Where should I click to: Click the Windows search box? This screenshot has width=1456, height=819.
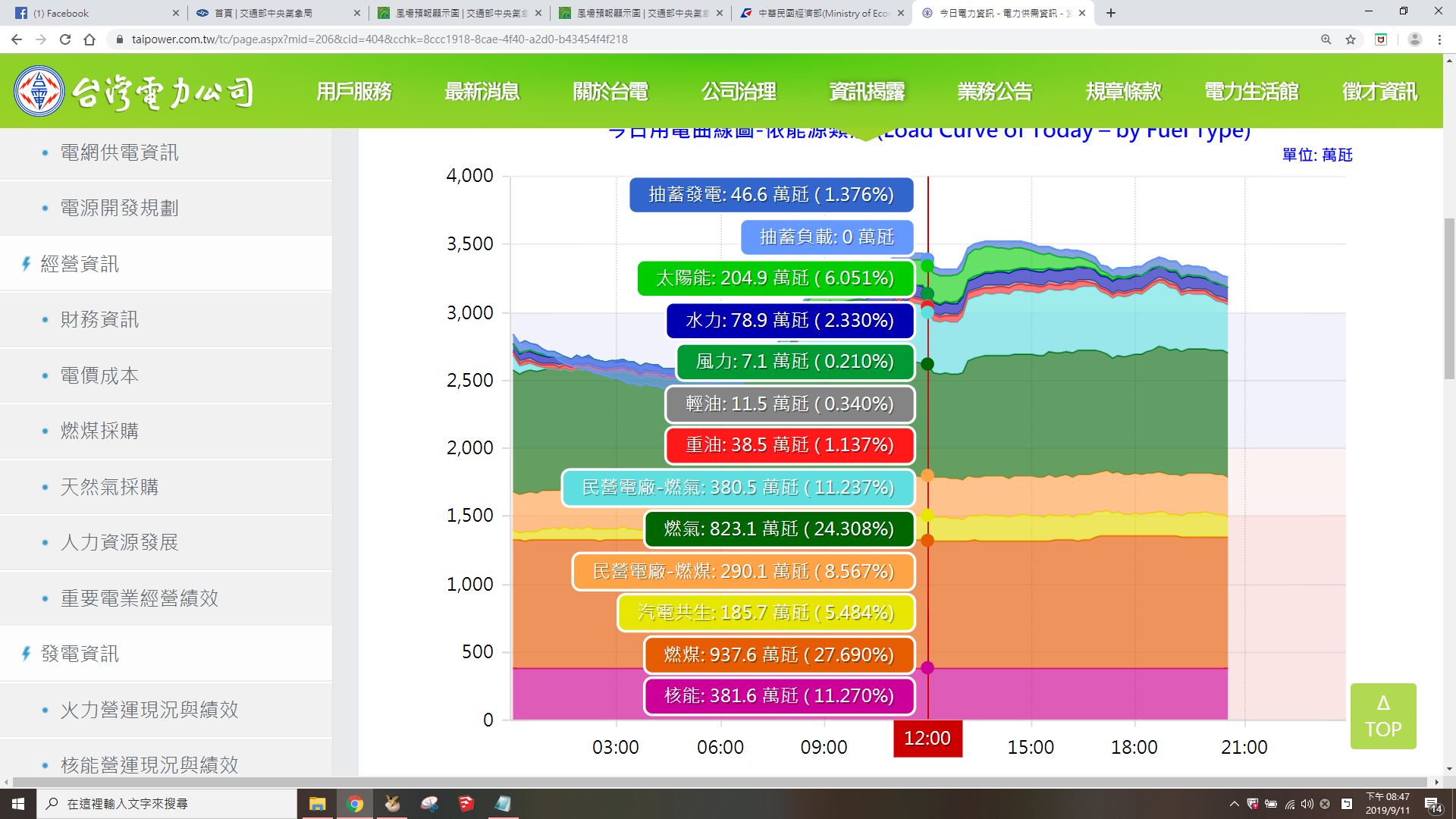[x=167, y=804]
